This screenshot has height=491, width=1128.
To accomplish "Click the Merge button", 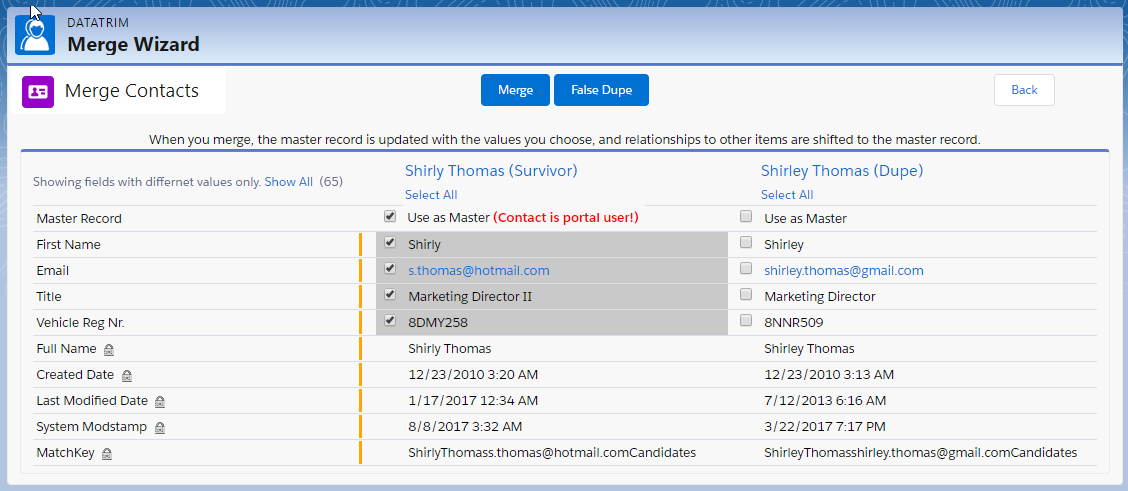I will point(516,90).
